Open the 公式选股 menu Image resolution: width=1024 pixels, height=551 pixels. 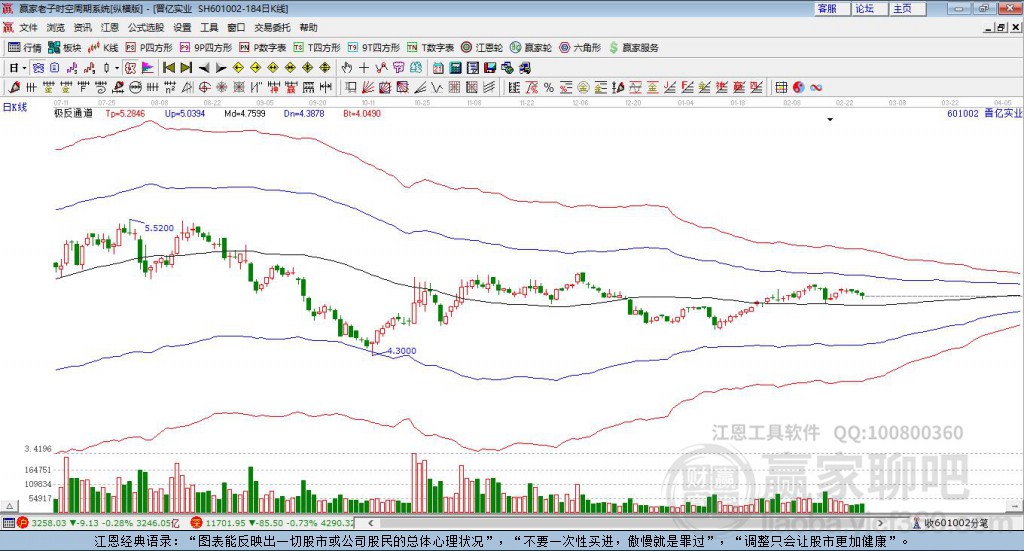coord(145,28)
